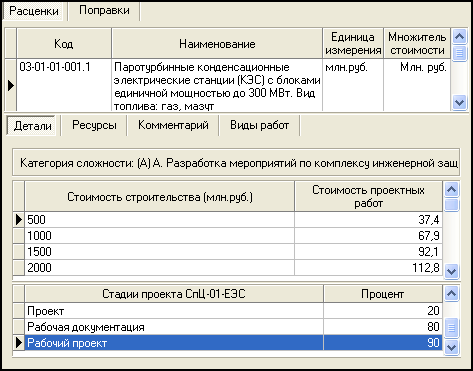Open the Виды работ tab
Screen dimensions: 473x371
pos(259,125)
